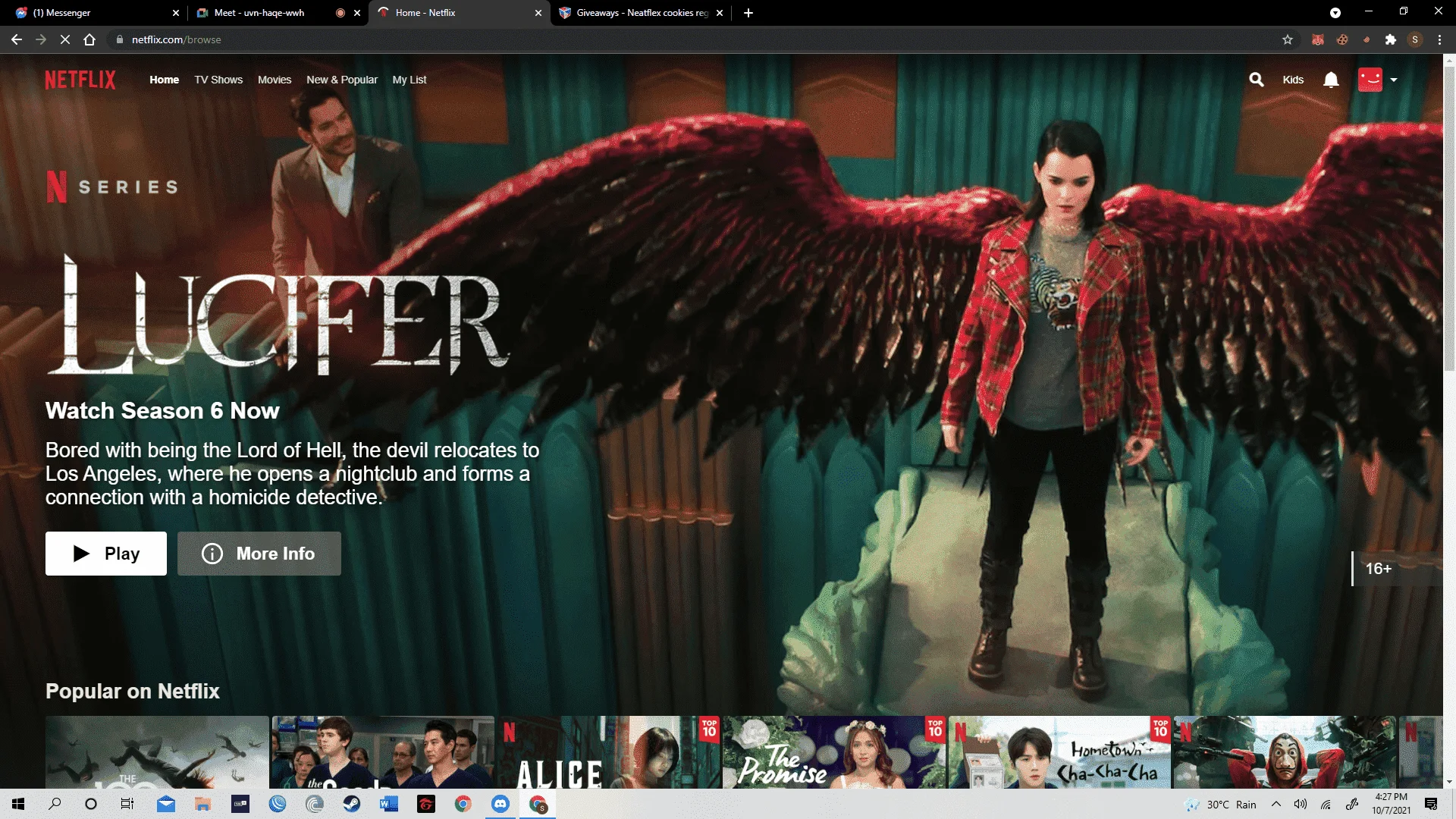
Task: Open the cookie editor extension
Action: click(1342, 39)
